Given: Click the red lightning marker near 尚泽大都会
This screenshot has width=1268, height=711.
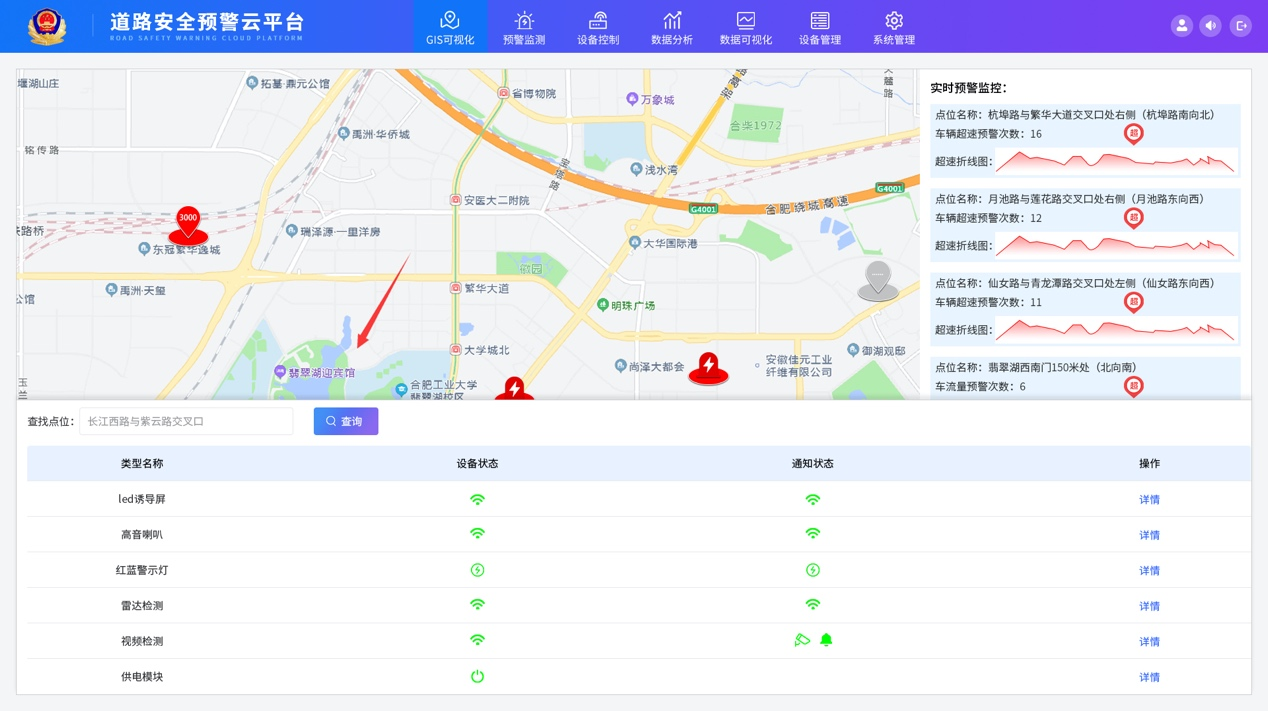Looking at the screenshot, I should click(708, 368).
